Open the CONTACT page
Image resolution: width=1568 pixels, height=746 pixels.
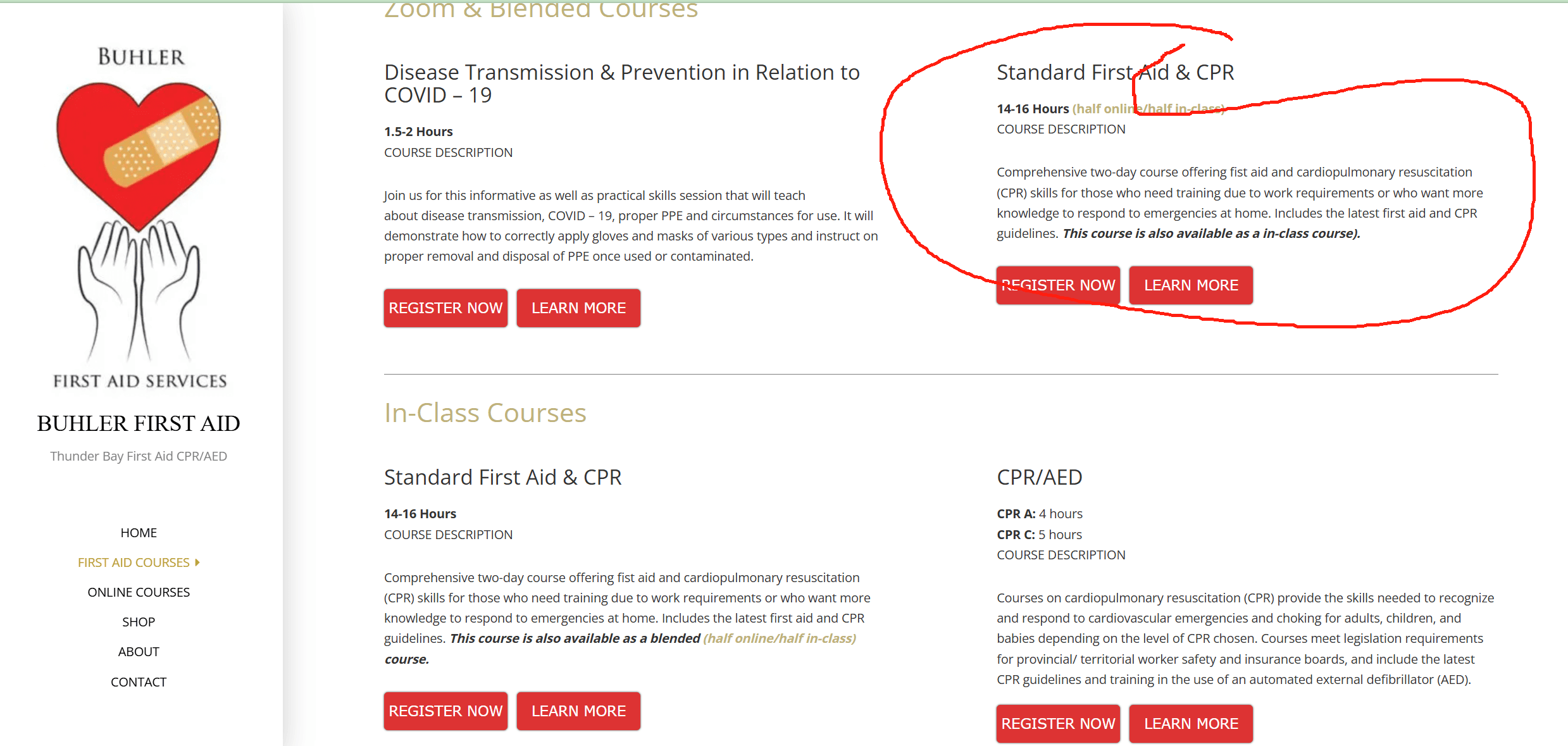pyautogui.click(x=139, y=682)
